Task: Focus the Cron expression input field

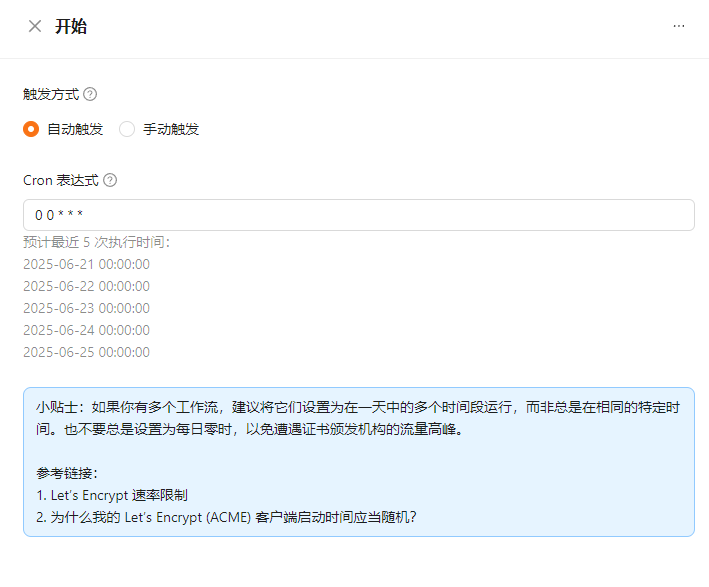Action: [358, 215]
